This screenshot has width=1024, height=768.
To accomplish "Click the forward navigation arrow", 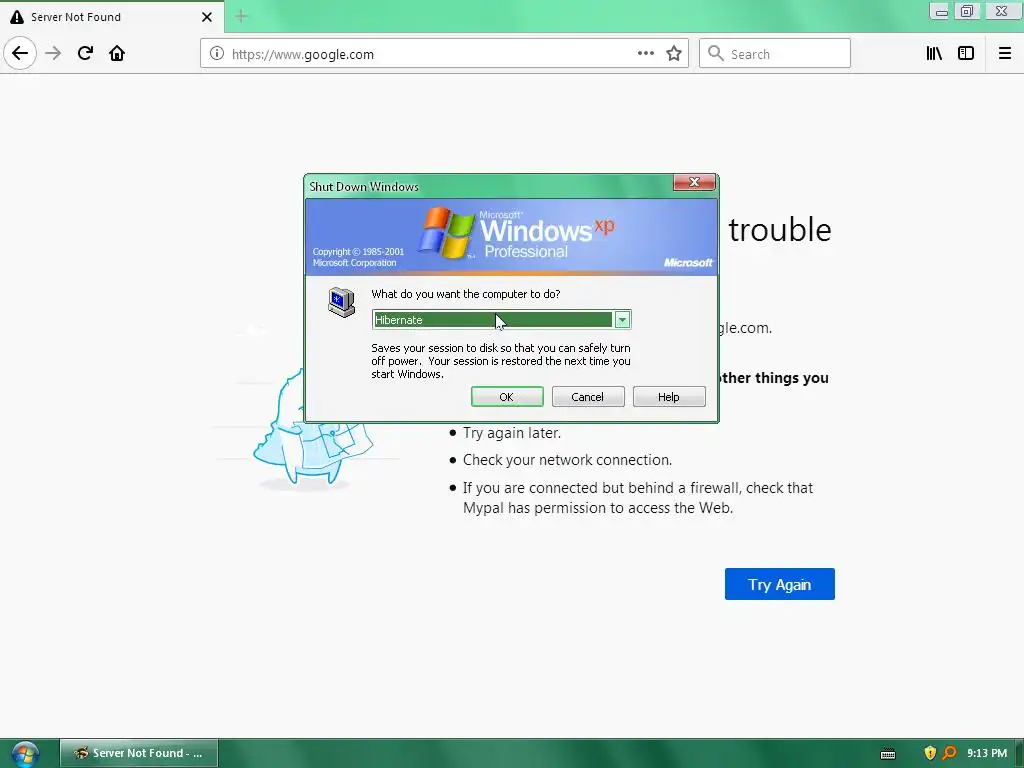I will (x=53, y=54).
